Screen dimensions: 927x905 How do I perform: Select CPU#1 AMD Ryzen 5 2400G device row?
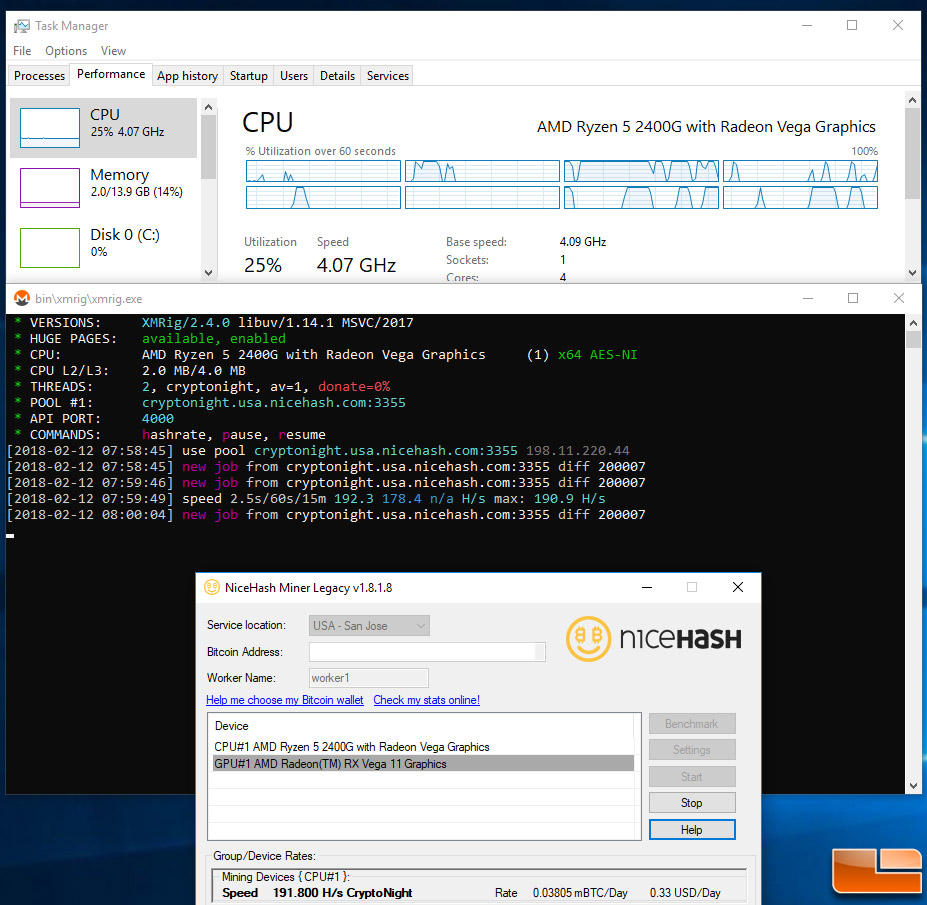click(x=423, y=747)
